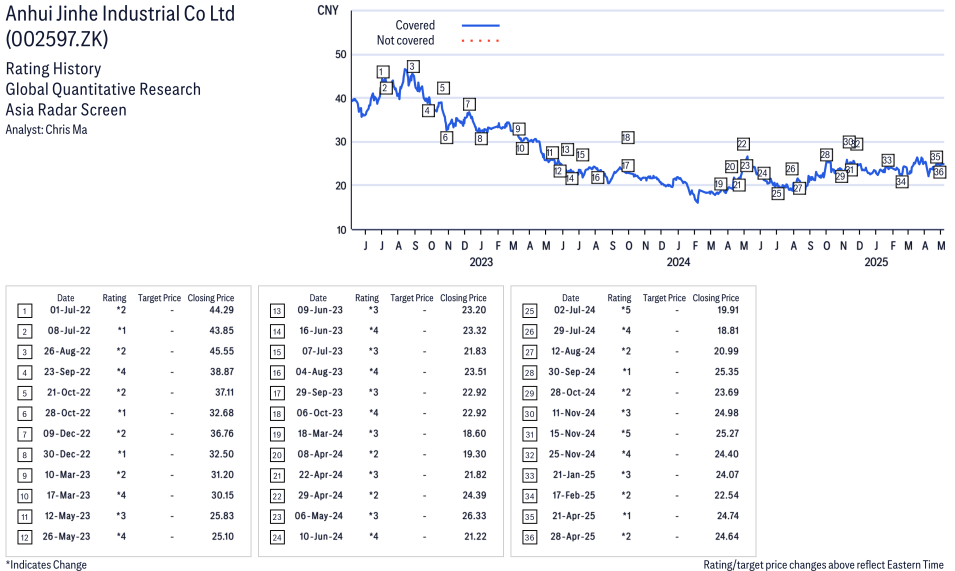Click chart marker 1 on the price line

click(382, 72)
